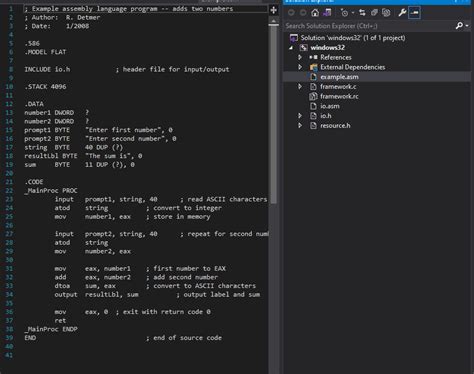This screenshot has width=474, height=374.
Task: Click the search magnifier icon in Solution Explorer
Action: (459, 26)
